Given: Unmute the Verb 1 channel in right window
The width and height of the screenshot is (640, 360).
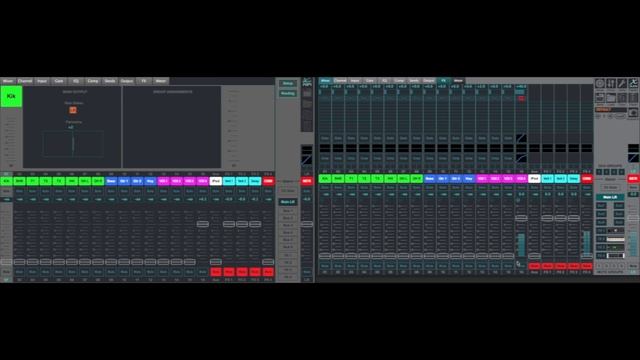Looking at the screenshot, I should coord(547,266).
